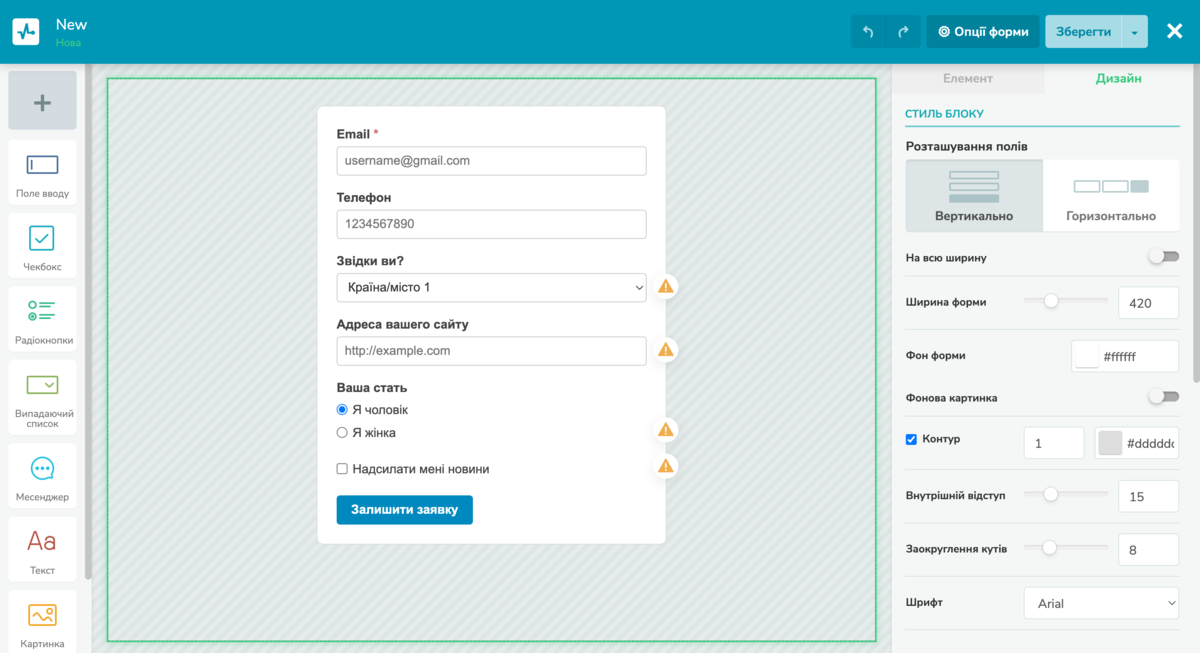This screenshot has width=1200, height=653.
Task: Add the Текст element
Action: (42, 549)
